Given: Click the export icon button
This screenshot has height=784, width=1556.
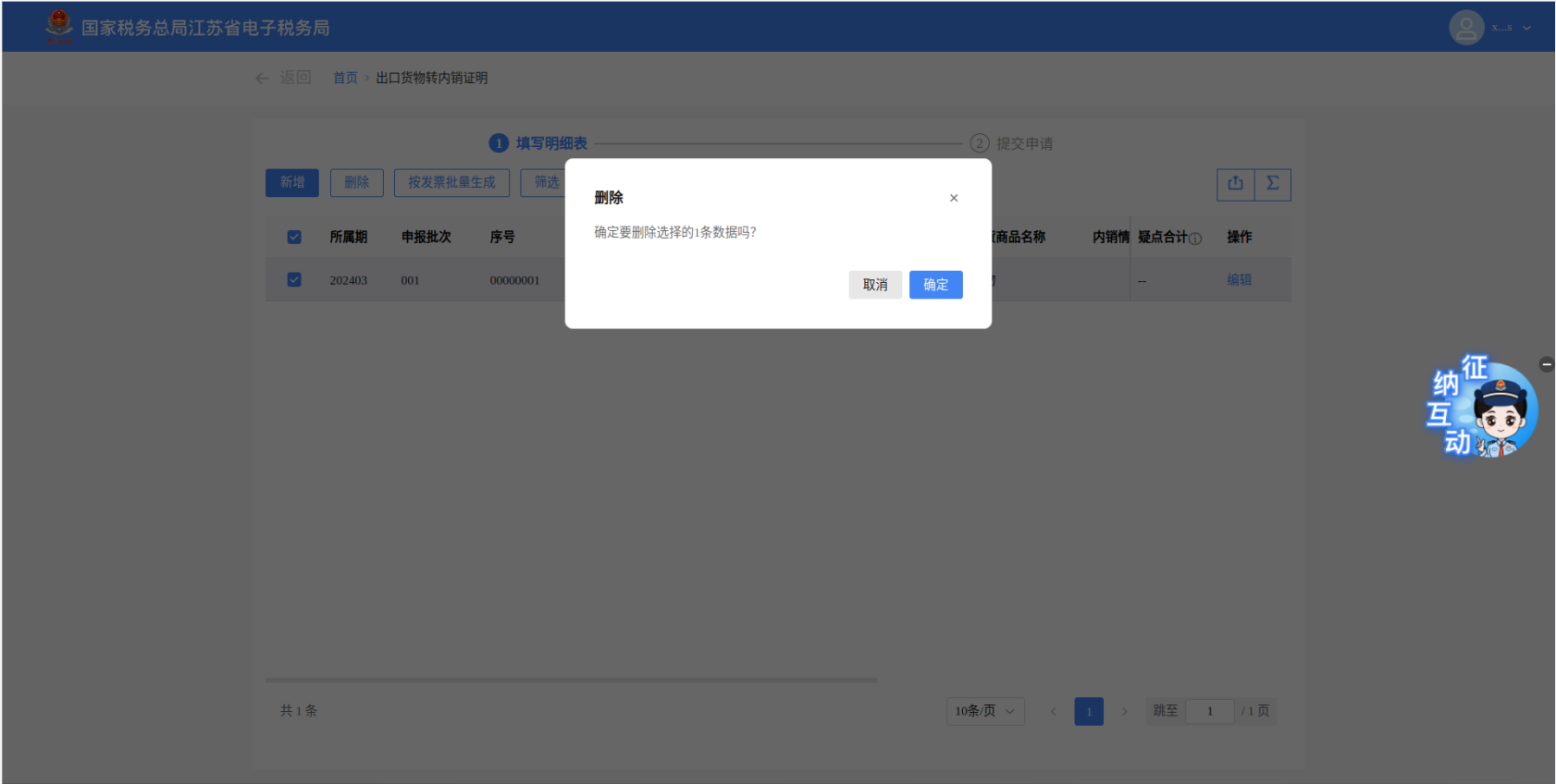Looking at the screenshot, I should [x=1235, y=184].
